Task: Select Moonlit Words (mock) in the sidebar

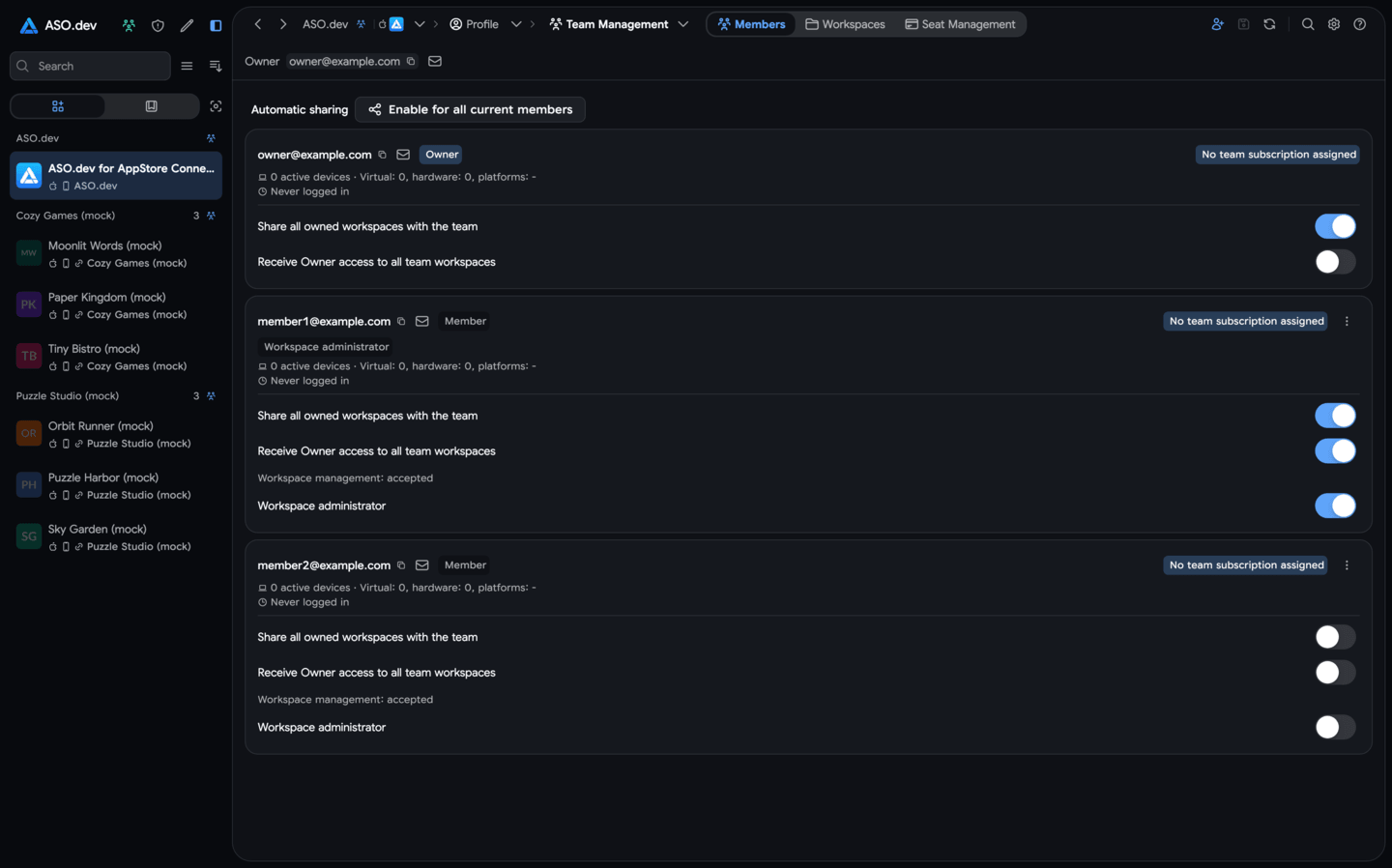Action: [x=116, y=253]
